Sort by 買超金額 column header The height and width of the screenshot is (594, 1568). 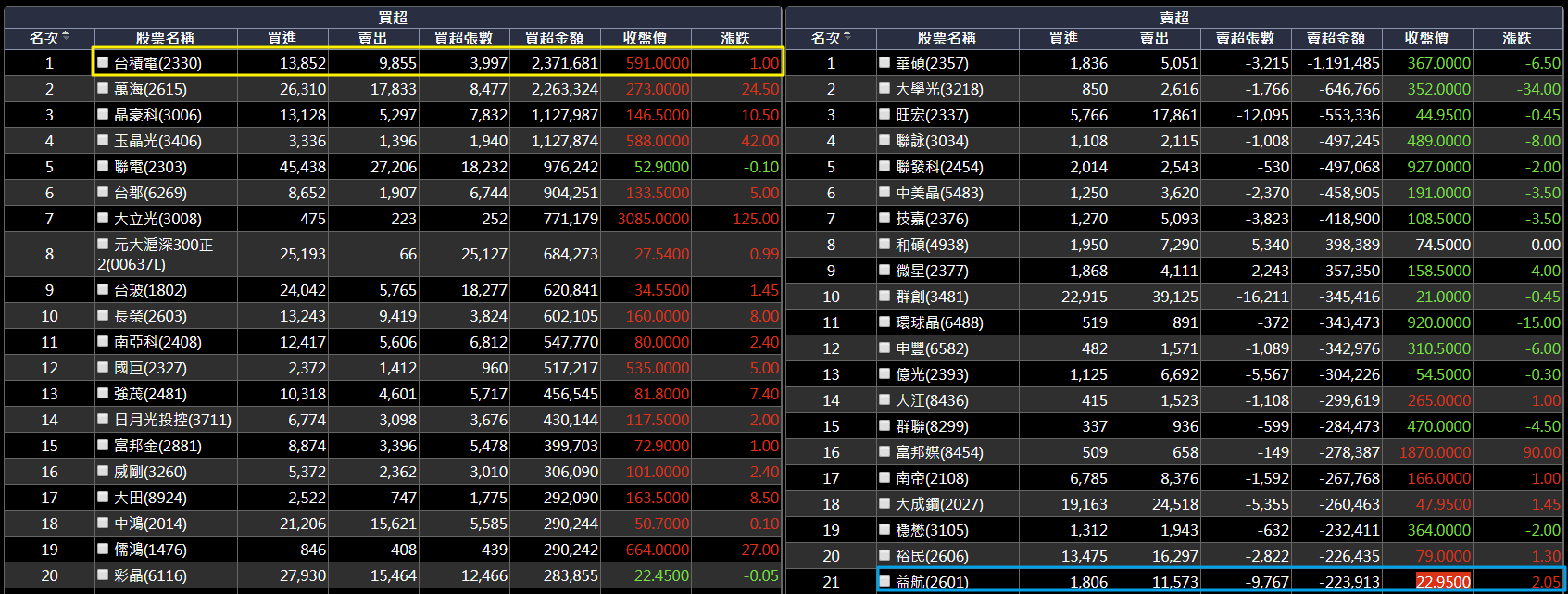pos(554,38)
